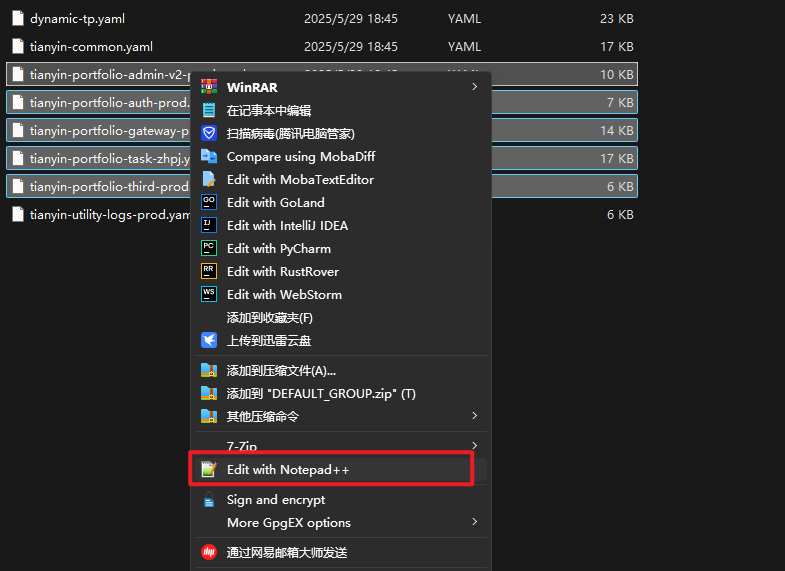Click the Xunlei cloud upload bird icon
Viewport: 785px width, 571px height.
[209, 340]
